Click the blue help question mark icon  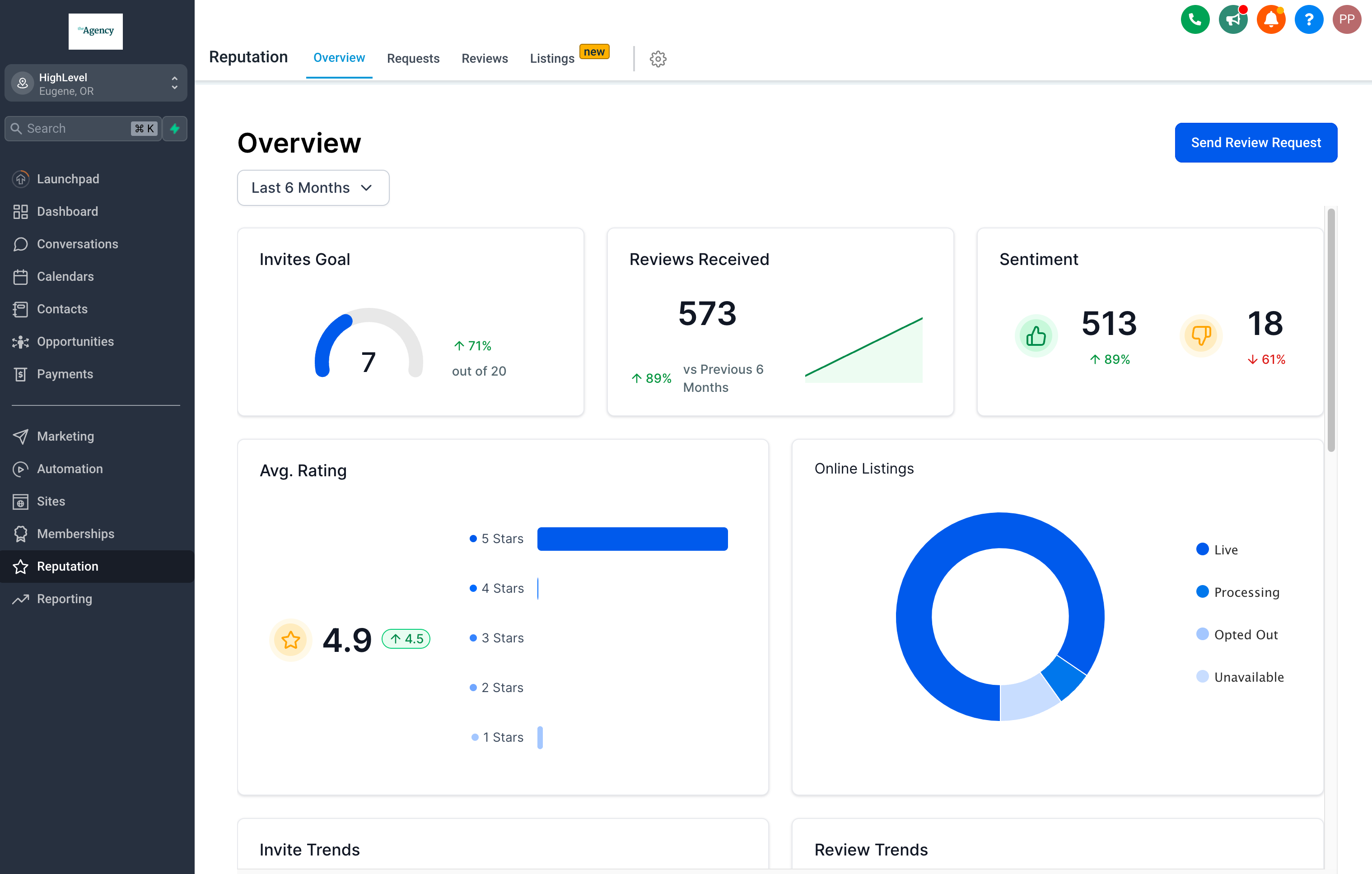click(1309, 20)
